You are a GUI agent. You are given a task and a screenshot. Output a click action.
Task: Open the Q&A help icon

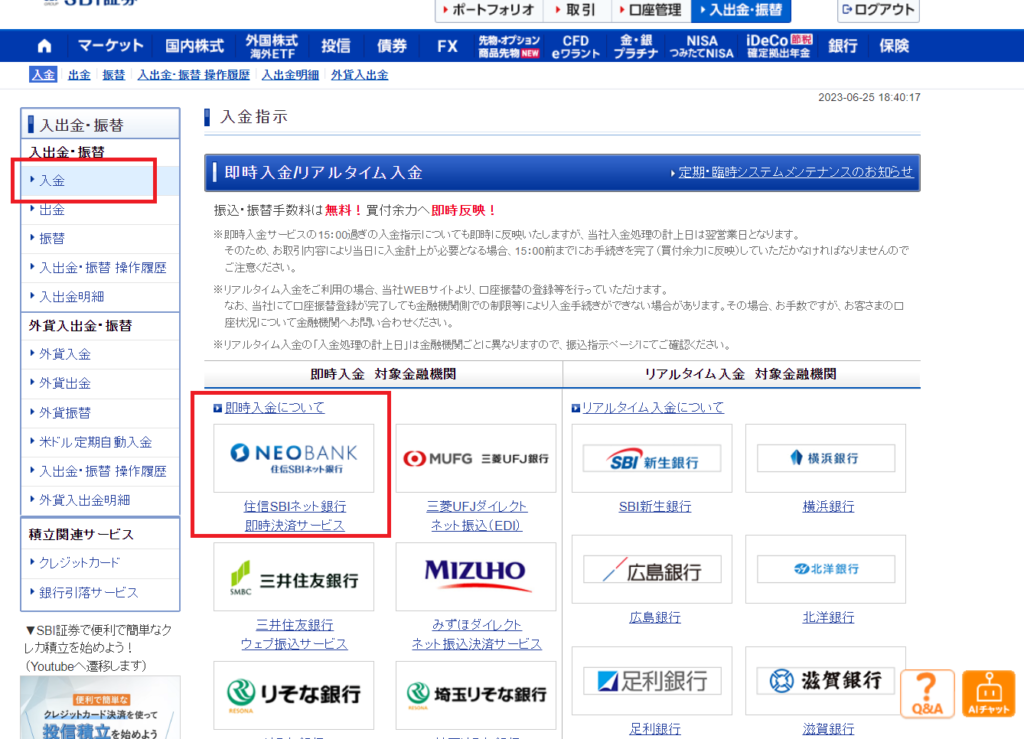927,693
